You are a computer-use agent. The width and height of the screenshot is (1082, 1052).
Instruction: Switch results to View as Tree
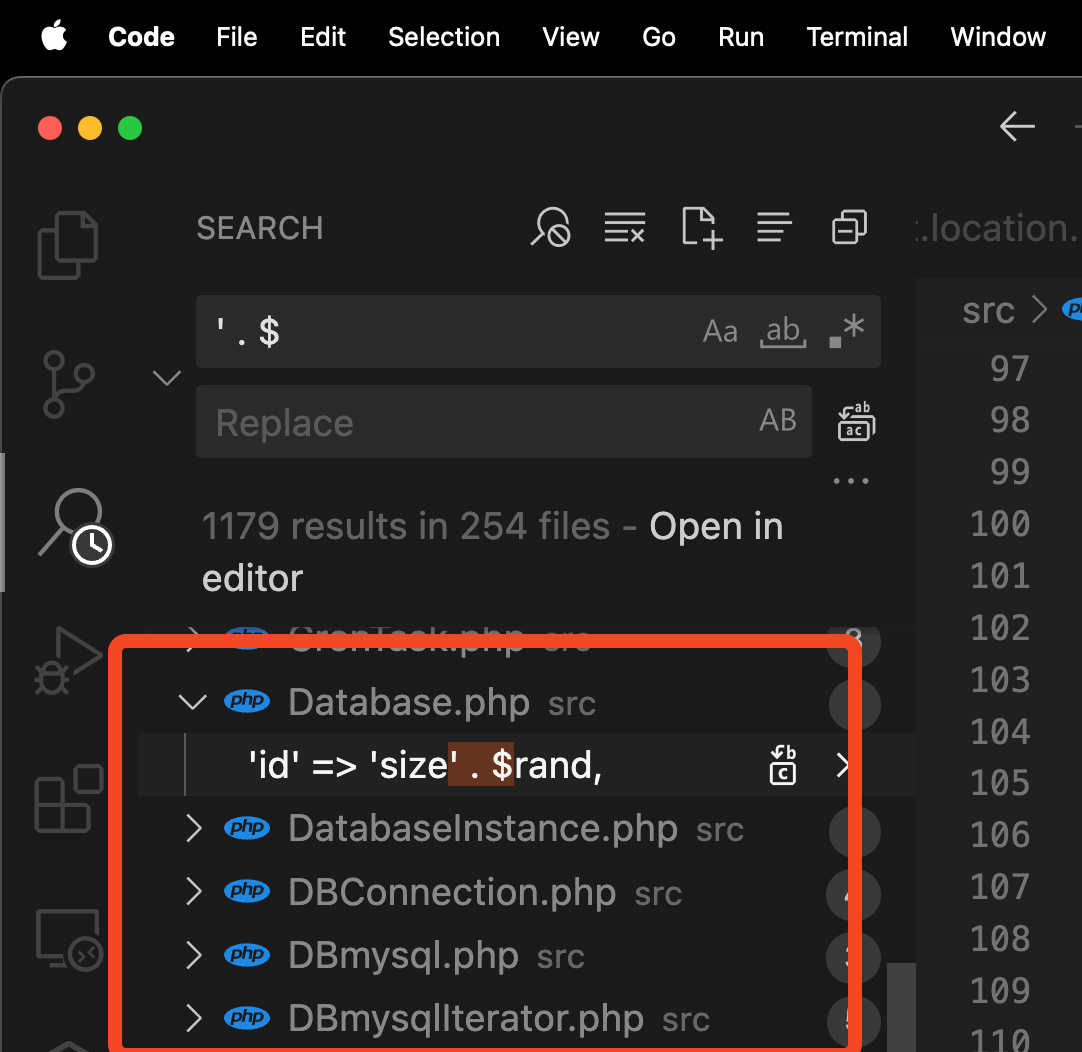click(x=774, y=227)
